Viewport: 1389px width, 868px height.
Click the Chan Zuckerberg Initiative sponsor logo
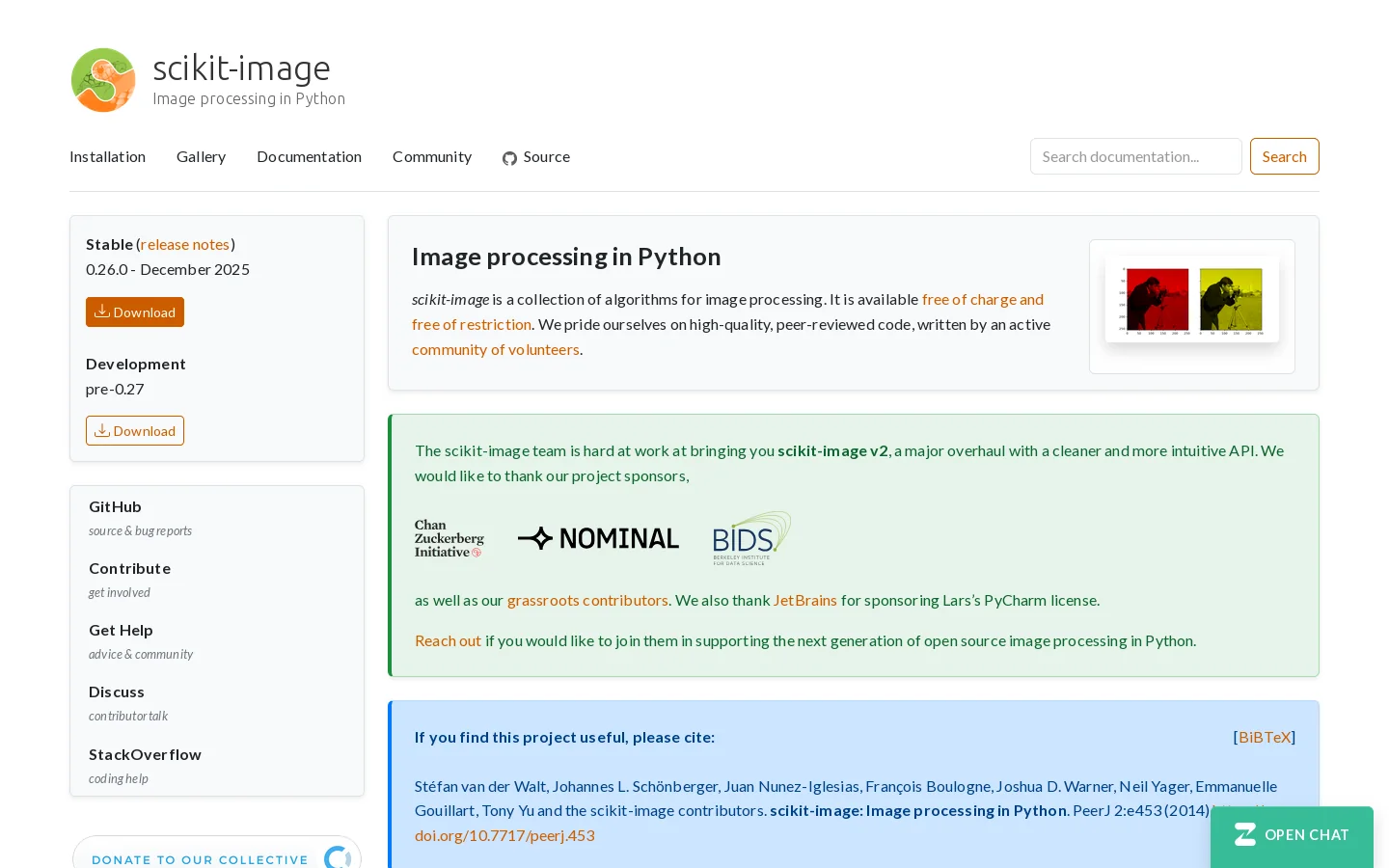coord(449,539)
